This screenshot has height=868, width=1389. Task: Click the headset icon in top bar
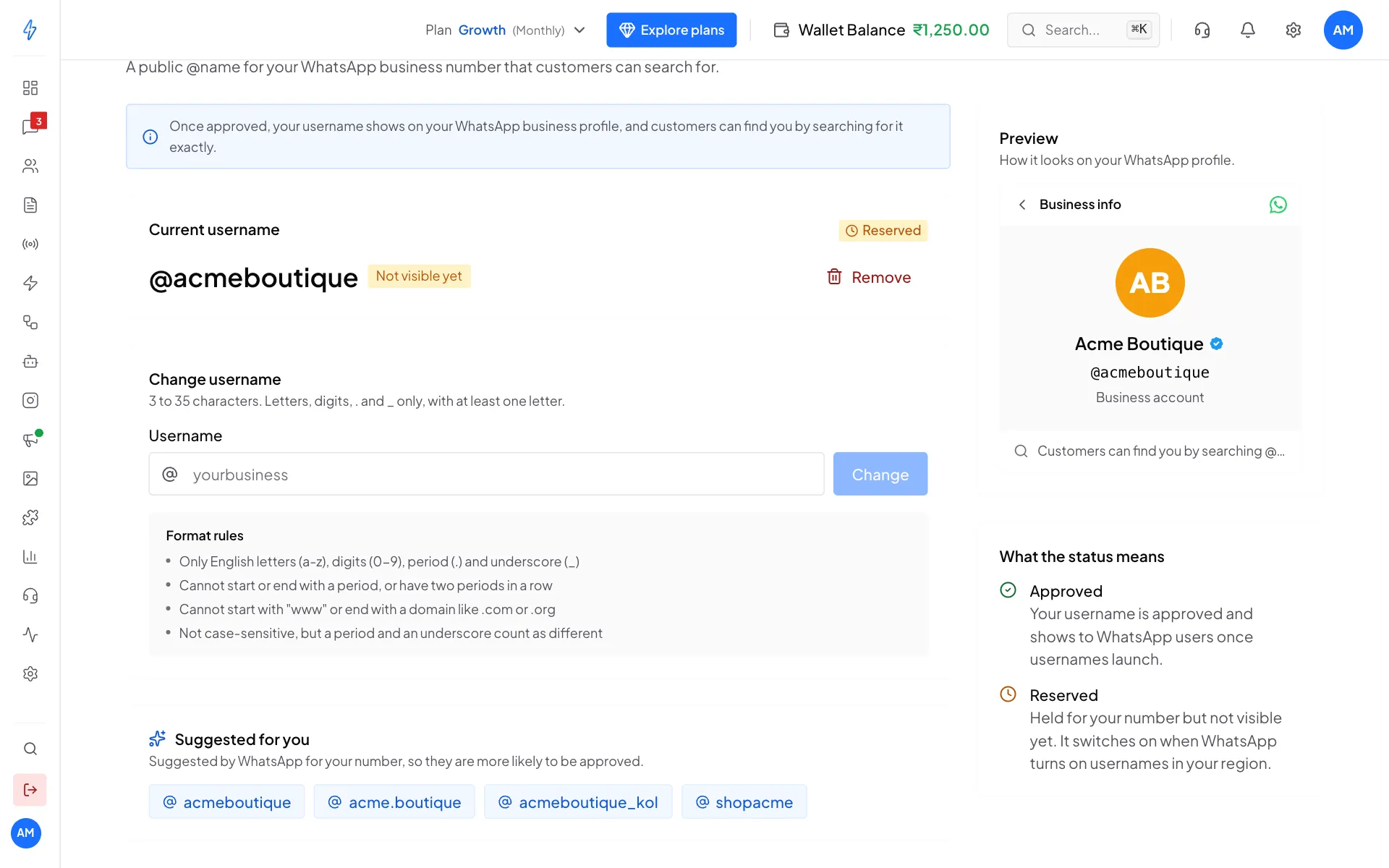[x=1202, y=30]
